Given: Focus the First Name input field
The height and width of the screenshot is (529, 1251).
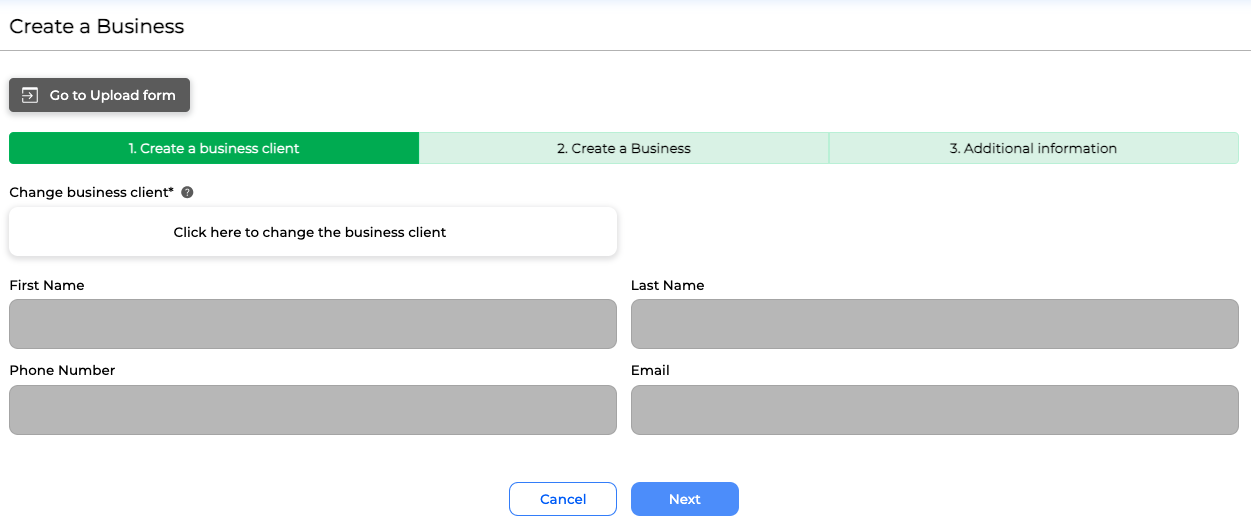Looking at the screenshot, I should click(x=312, y=324).
